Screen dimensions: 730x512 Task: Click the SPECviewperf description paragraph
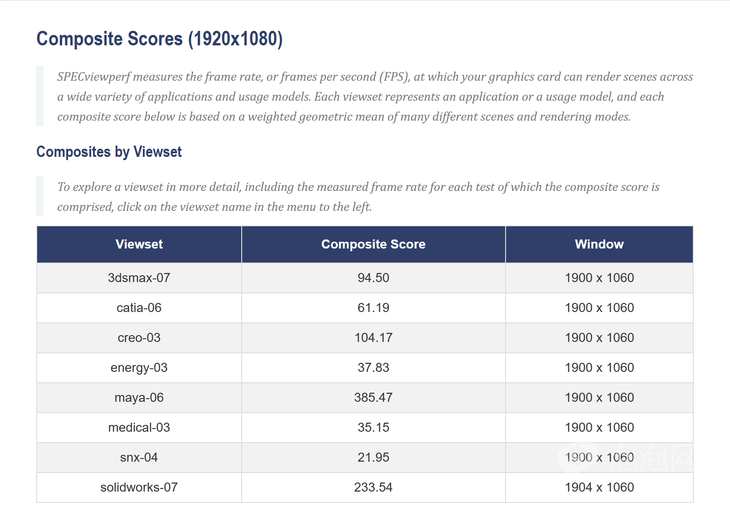point(375,96)
